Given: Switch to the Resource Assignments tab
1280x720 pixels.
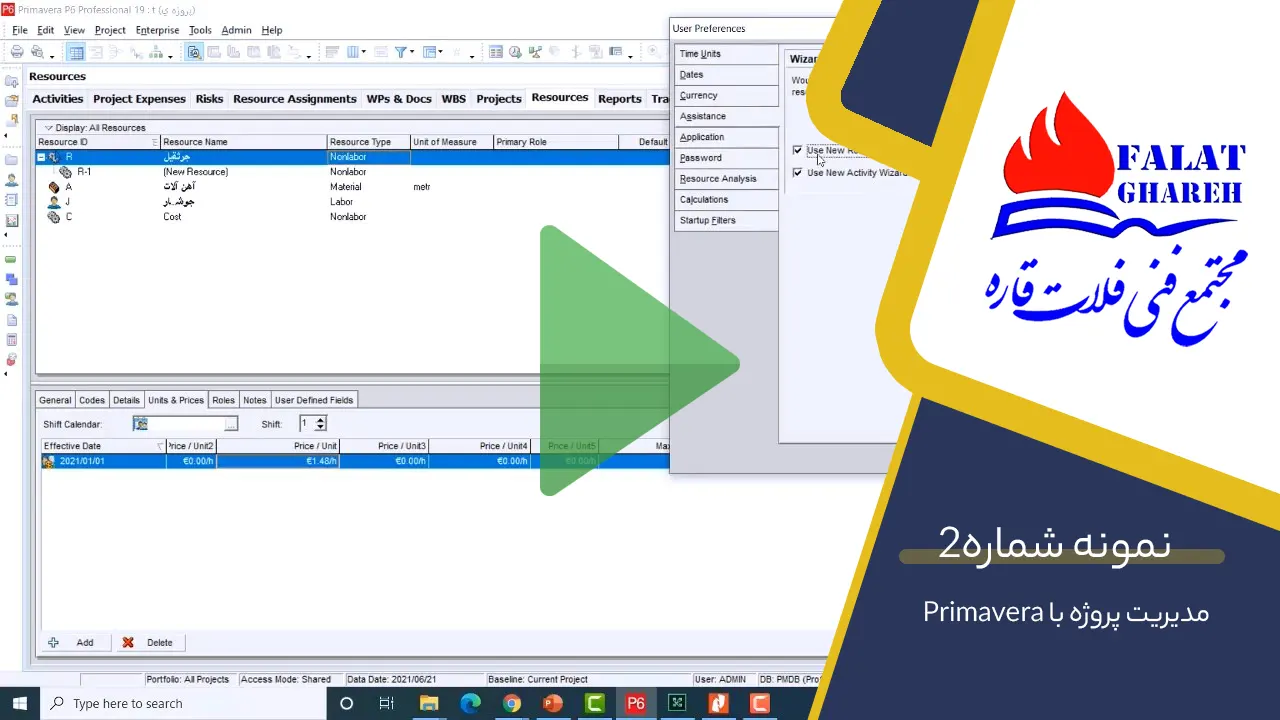Looking at the screenshot, I should pos(294,99).
